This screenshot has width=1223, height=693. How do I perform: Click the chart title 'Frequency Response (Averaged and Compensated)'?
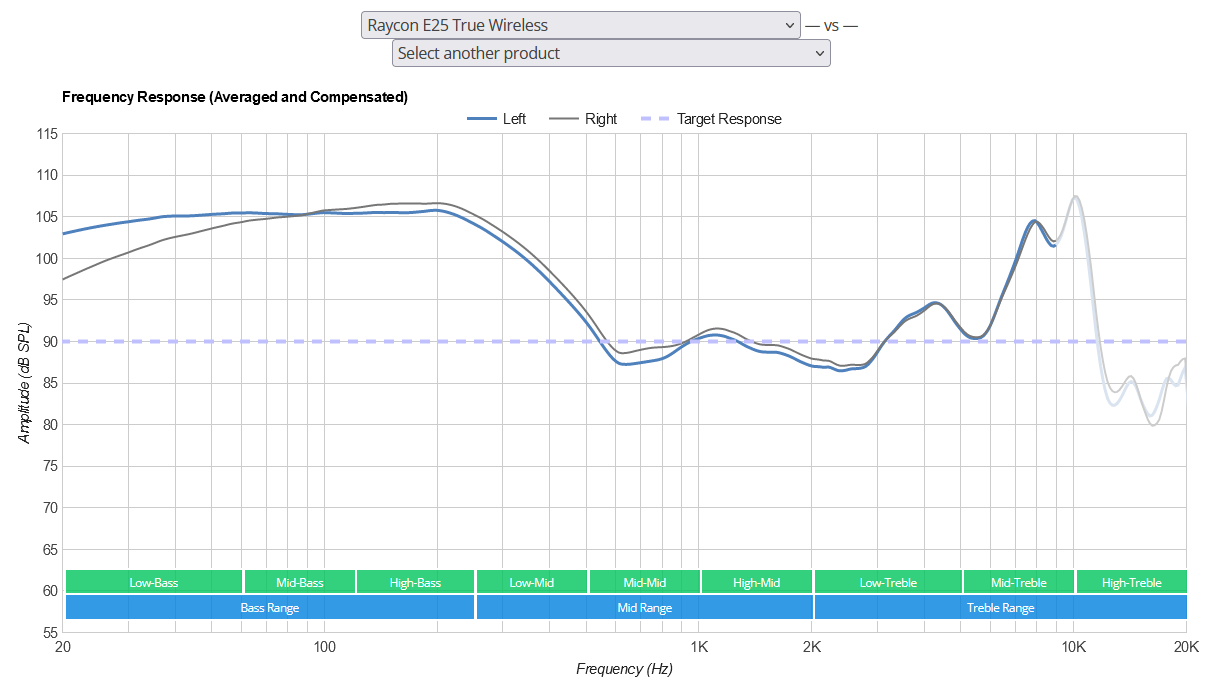coord(235,97)
